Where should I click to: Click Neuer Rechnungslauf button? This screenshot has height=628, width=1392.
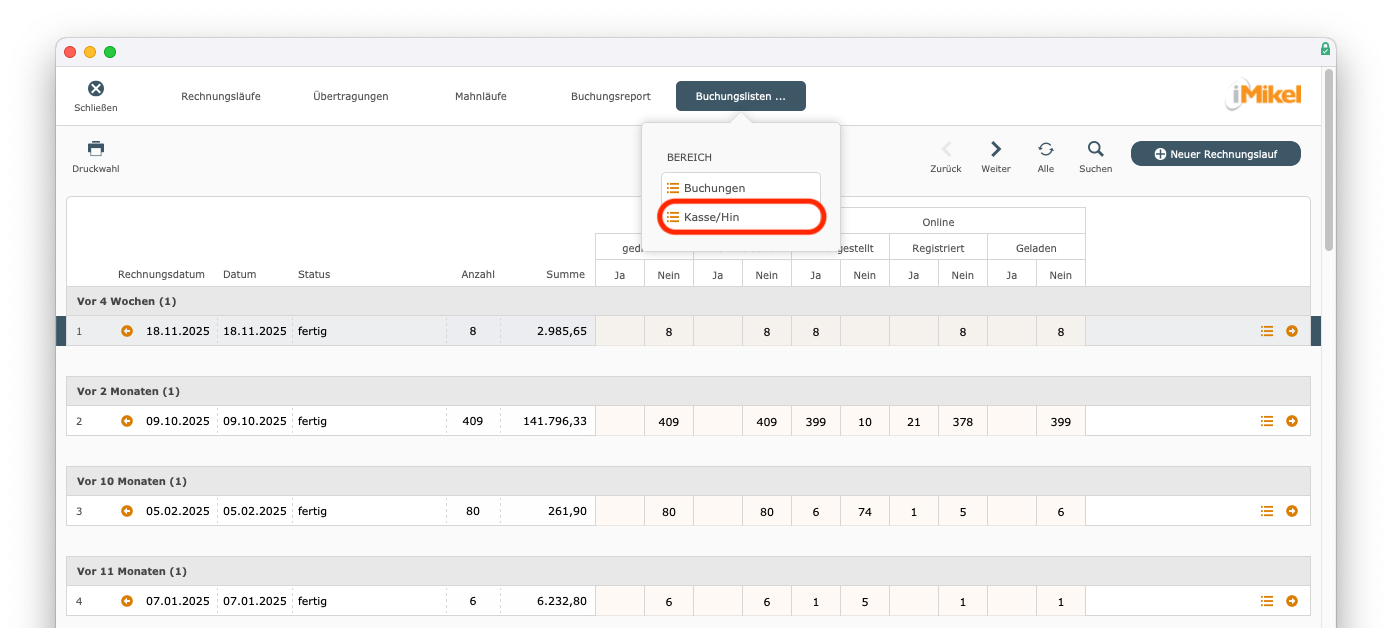[1215, 153]
